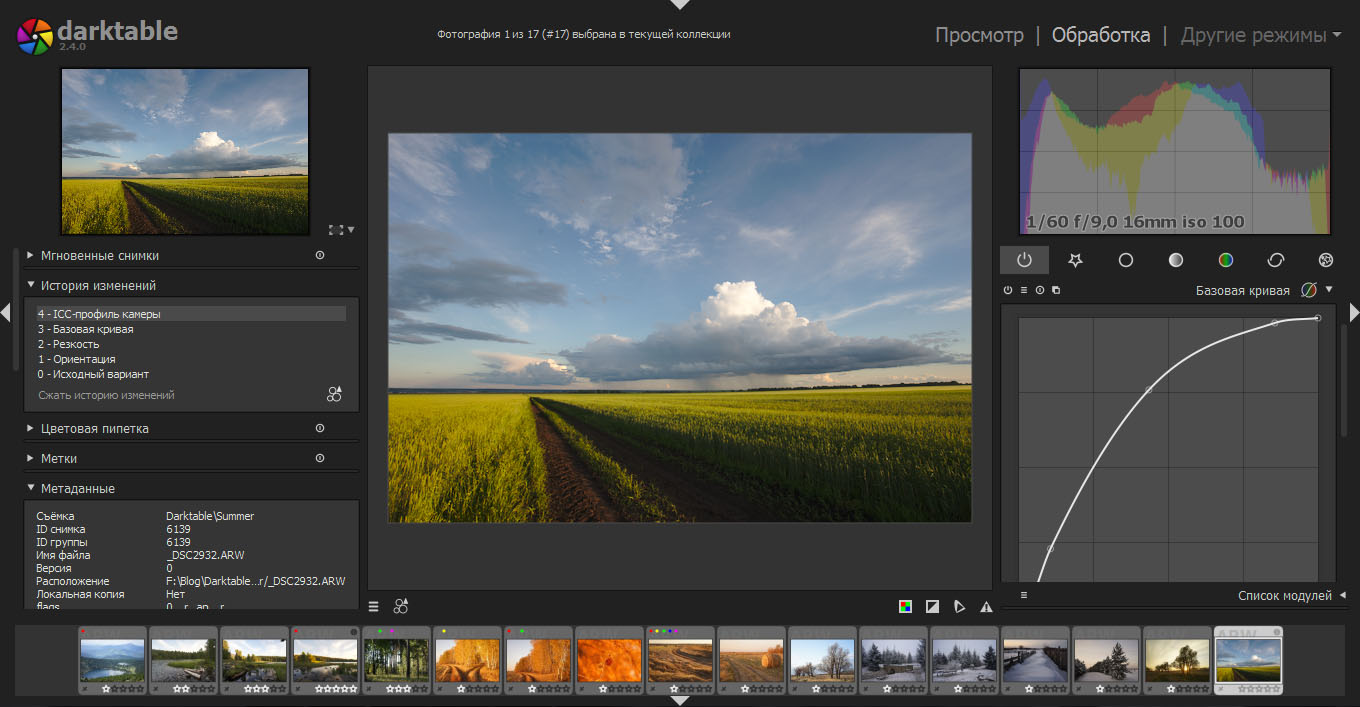Toggle over/under exposure indicator
1360x707 pixels.
932,606
